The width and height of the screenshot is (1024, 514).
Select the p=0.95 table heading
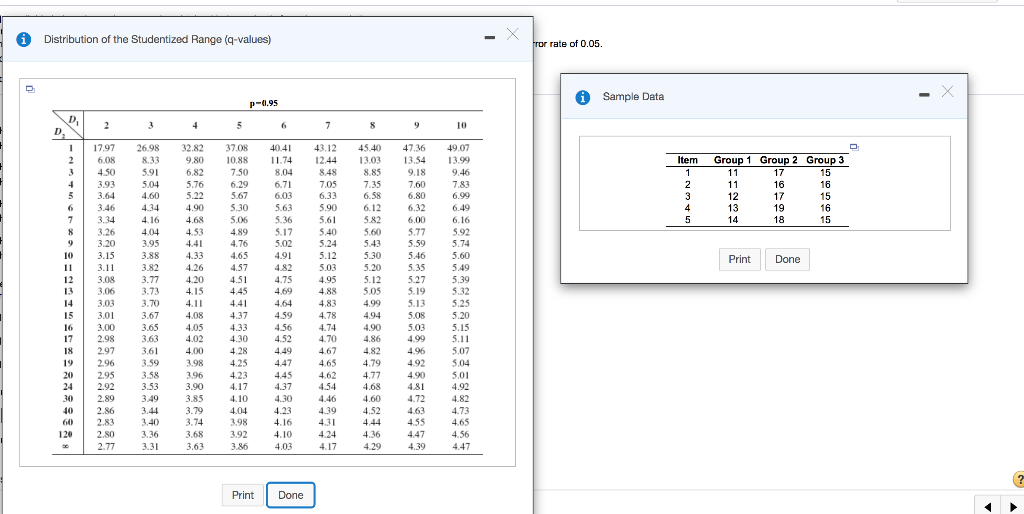click(x=264, y=103)
